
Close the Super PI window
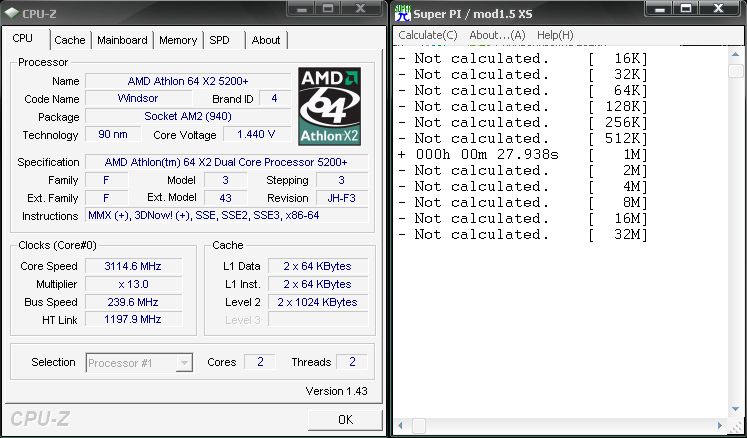click(x=718, y=9)
